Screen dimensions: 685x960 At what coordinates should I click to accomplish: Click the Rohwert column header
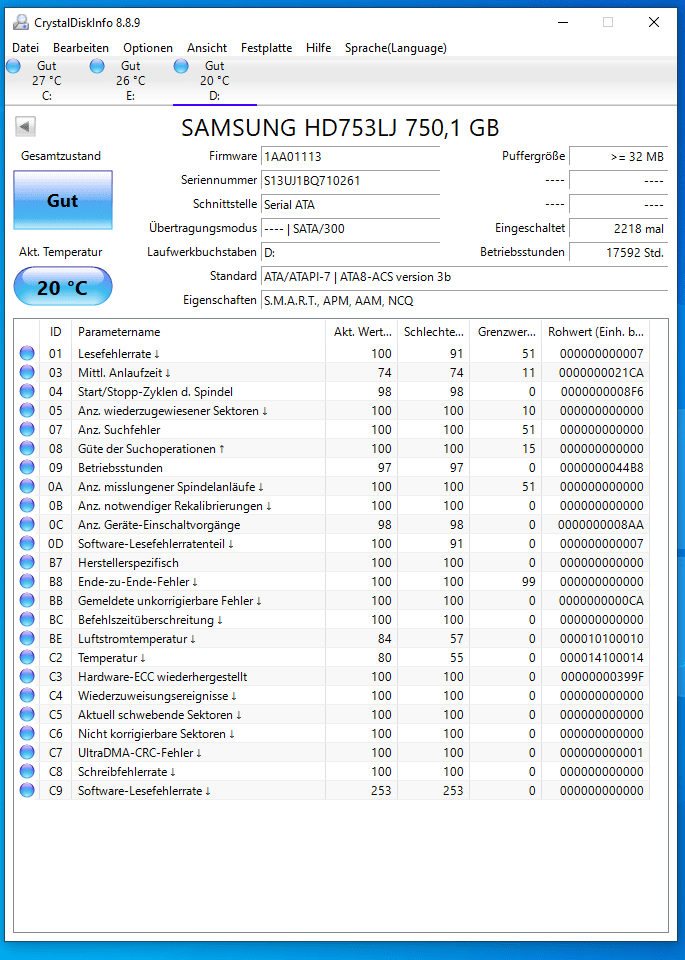595,332
